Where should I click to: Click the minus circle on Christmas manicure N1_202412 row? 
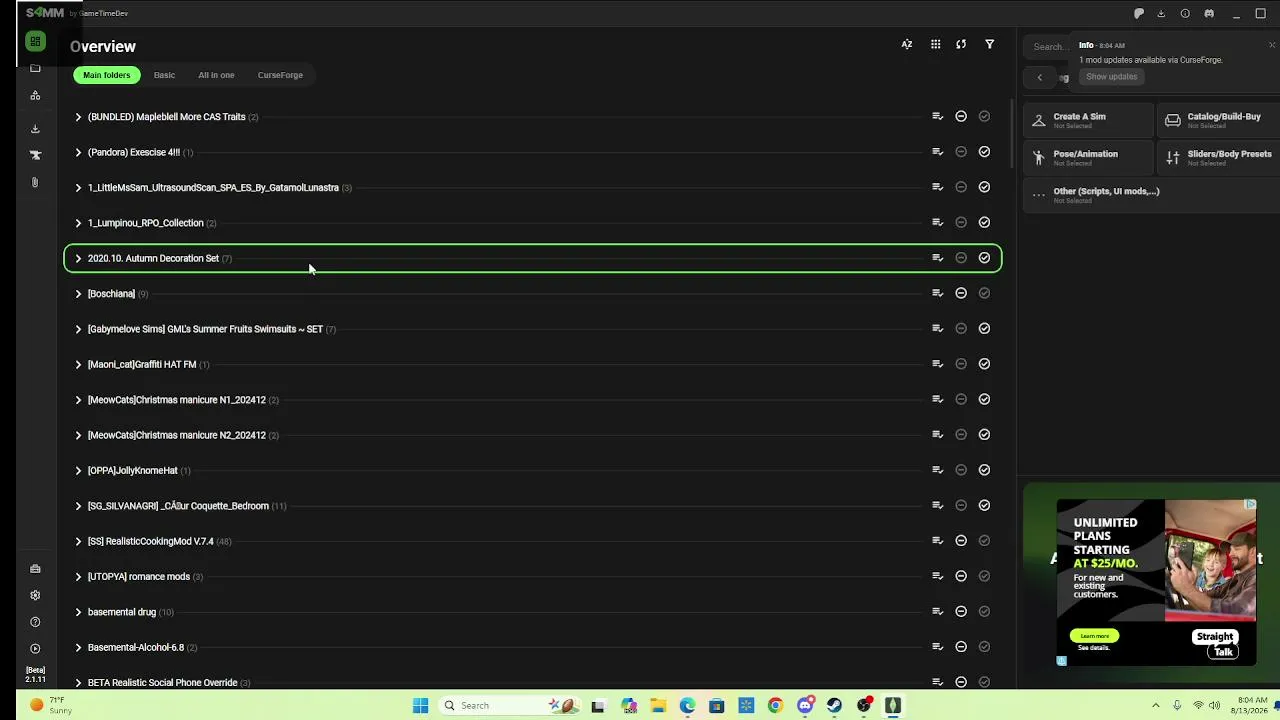(961, 399)
